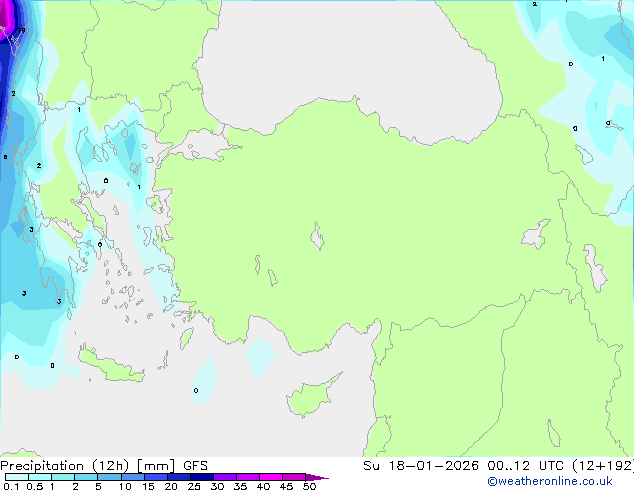Click the '50' legend scale value
The width and height of the screenshot is (634, 490).
309,486
